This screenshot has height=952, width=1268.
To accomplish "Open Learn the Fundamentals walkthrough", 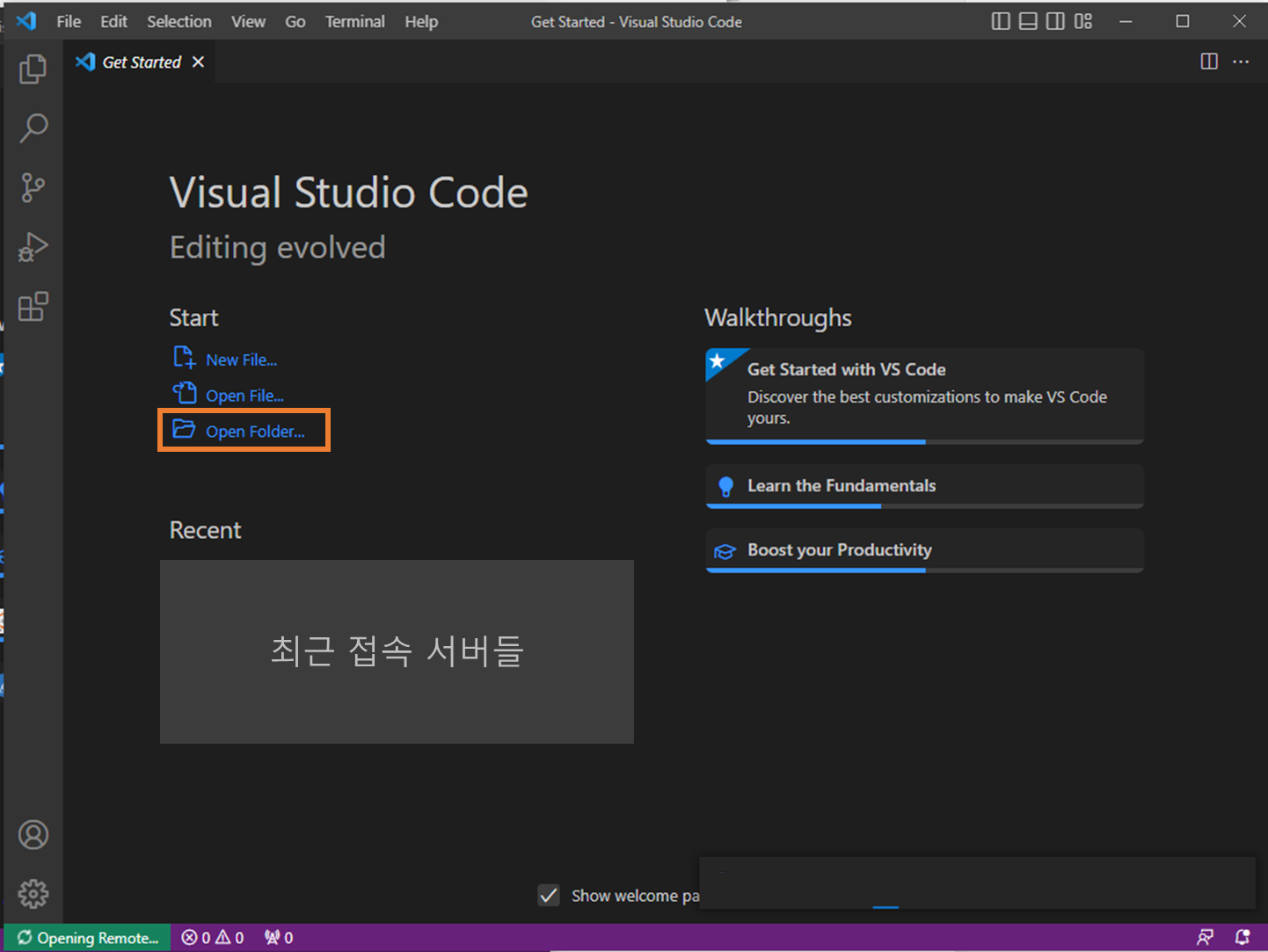I will (x=924, y=486).
